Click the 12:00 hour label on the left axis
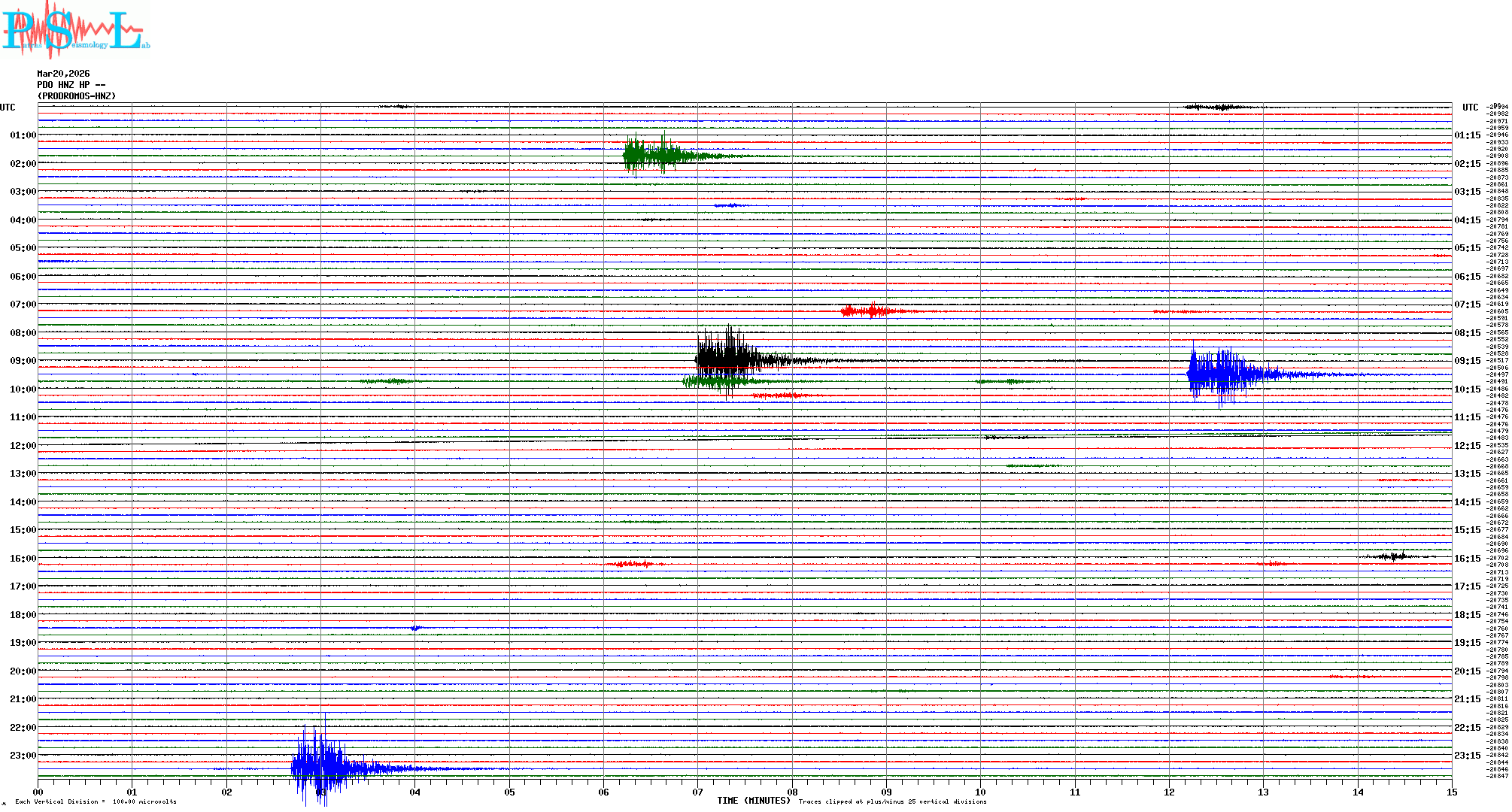 pos(23,446)
